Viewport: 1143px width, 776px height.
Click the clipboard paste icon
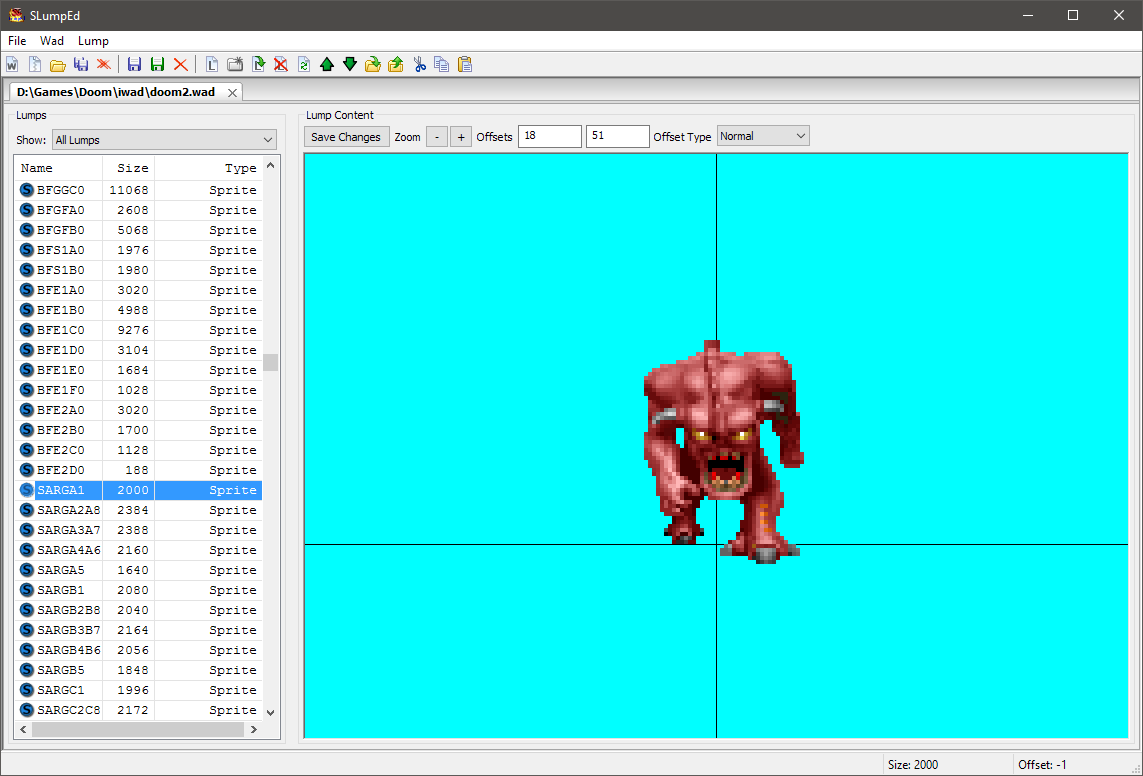(465, 65)
